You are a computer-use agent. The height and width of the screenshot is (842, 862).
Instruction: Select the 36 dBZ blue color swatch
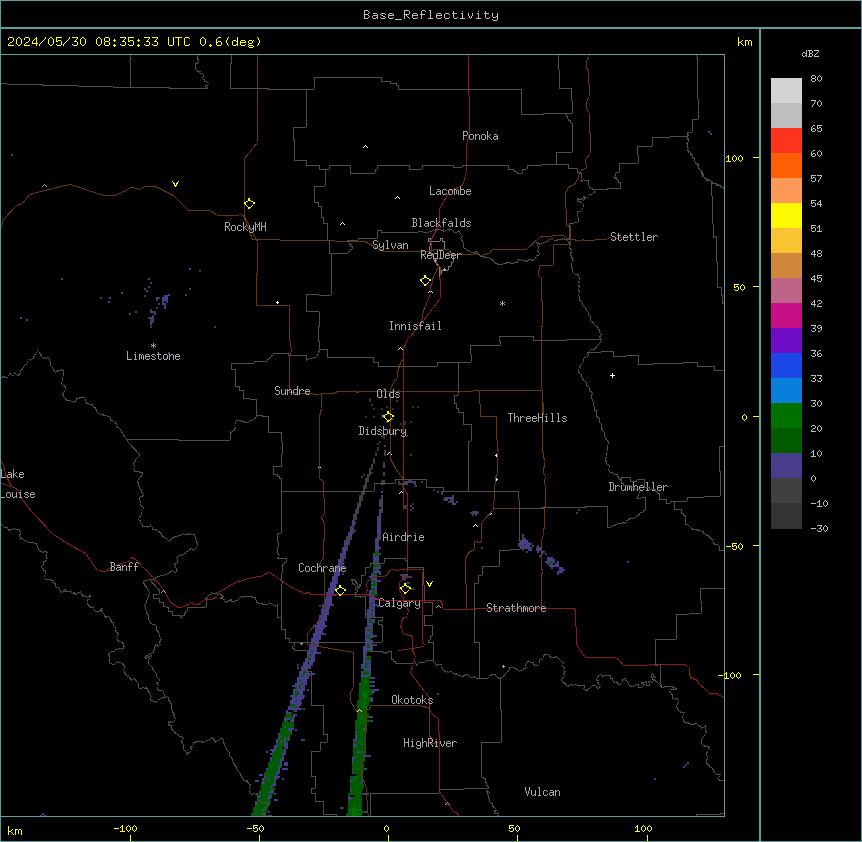(x=786, y=365)
